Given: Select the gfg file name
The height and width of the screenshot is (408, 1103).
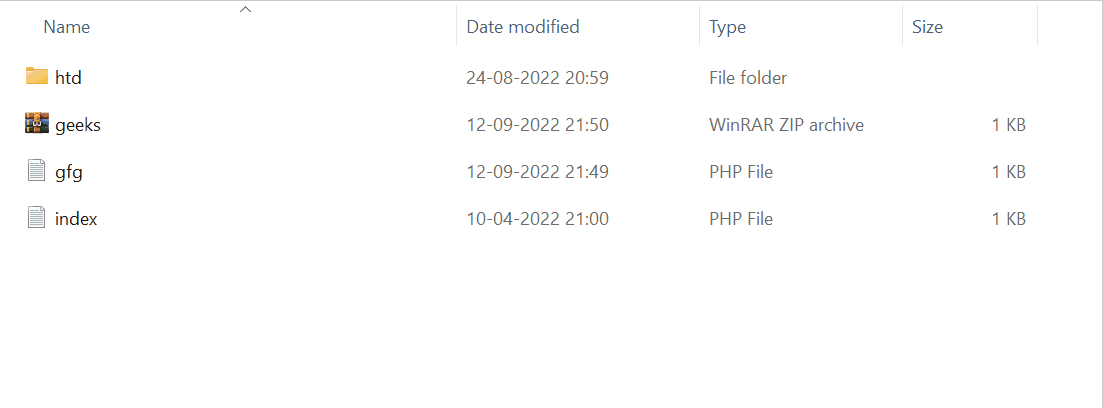Looking at the screenshot, I should coord(69,172).
